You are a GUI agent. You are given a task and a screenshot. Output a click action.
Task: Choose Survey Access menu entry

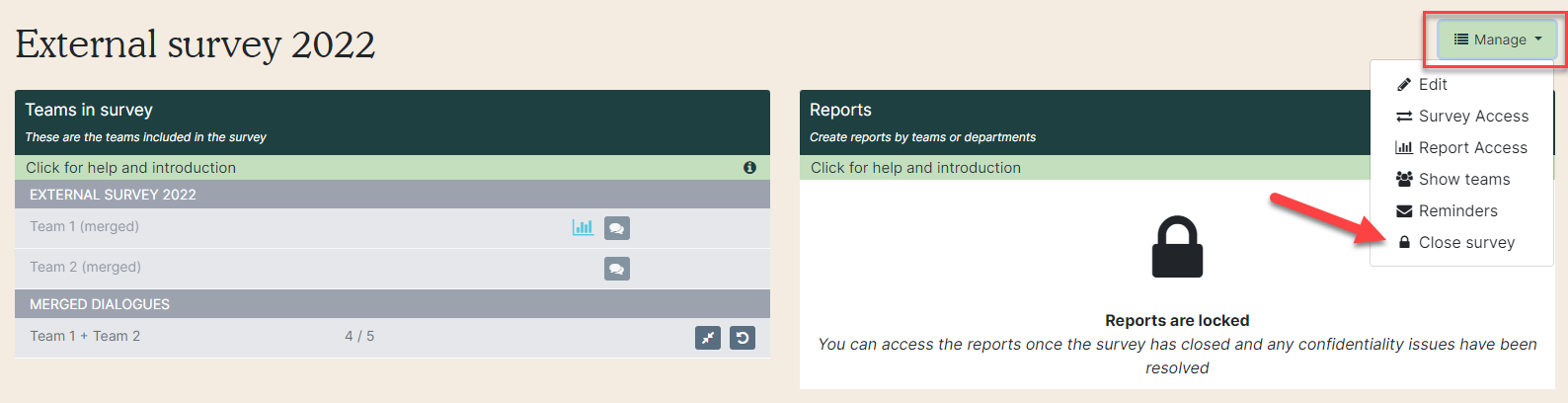pyautogui.click(x=1461, y=117)
